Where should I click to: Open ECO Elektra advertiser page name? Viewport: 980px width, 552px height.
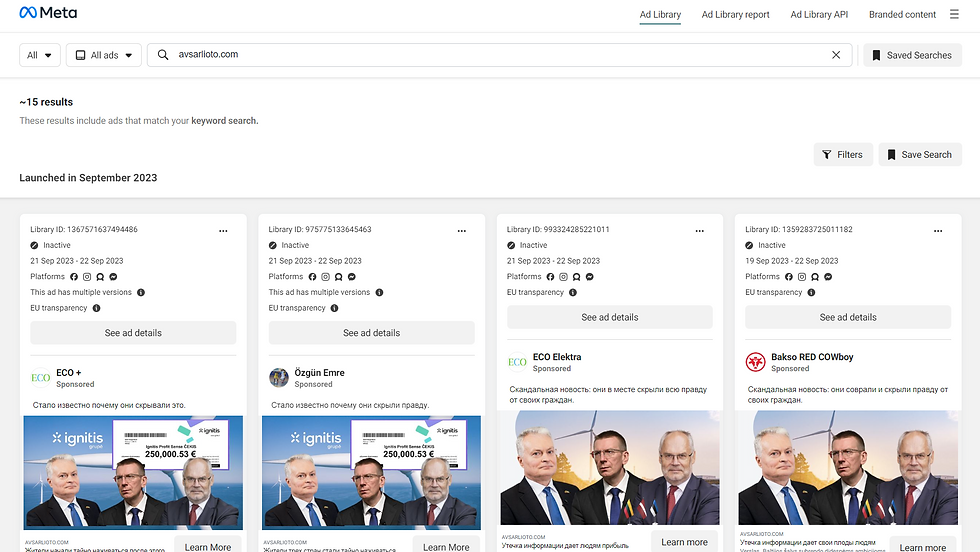(x=557, y=357)
